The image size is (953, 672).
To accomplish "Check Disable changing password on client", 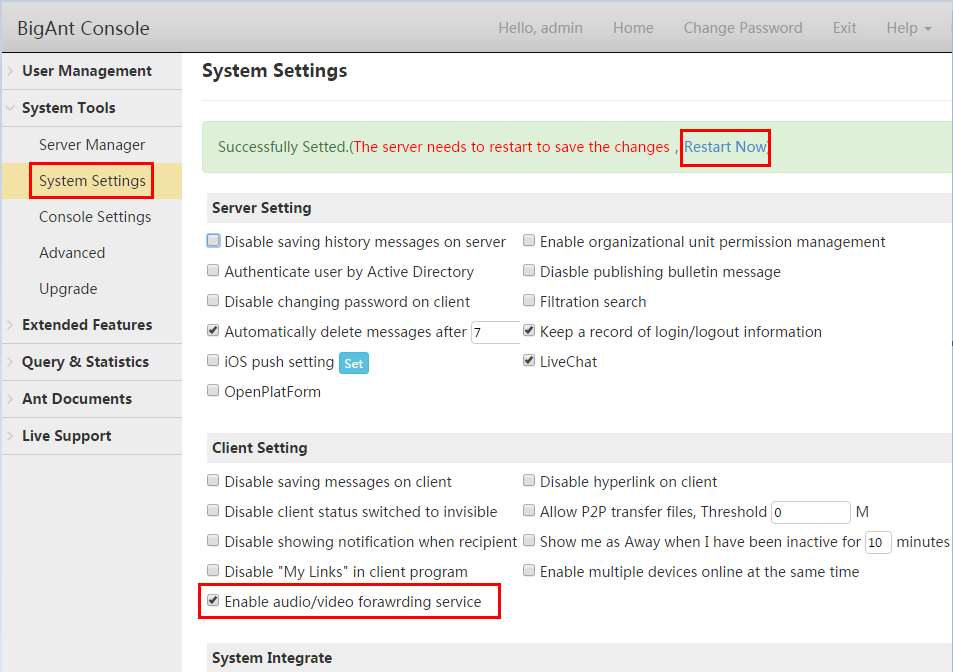I will (213, 300).
